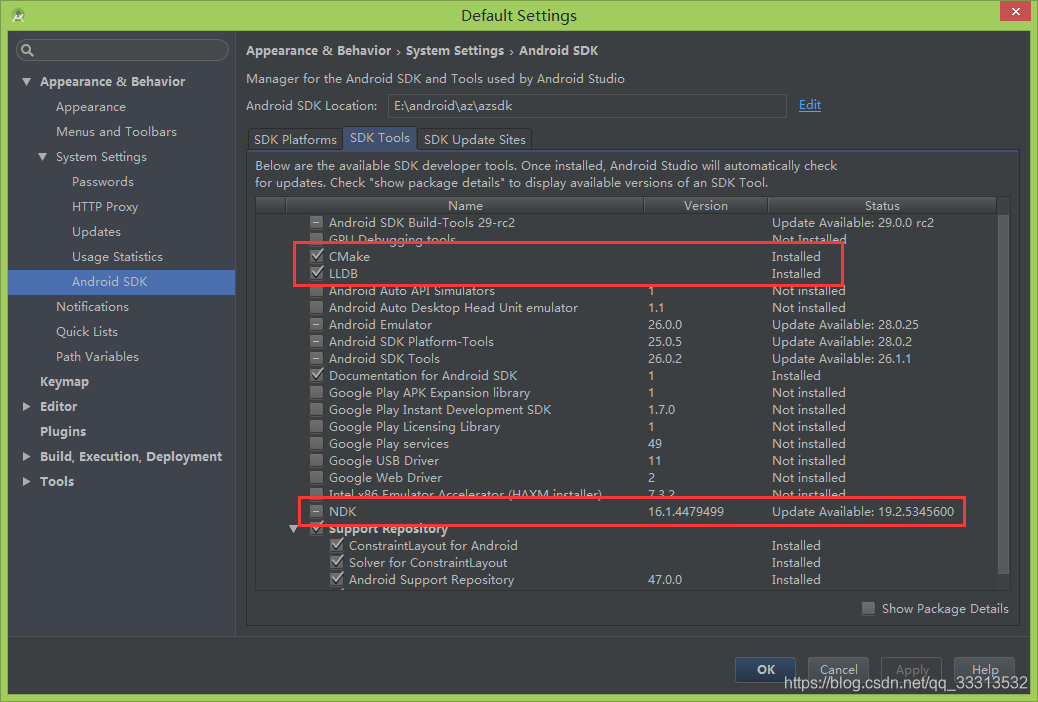Uncheck ConstraintLayout for Android
Image resolution: width=1038 pixels, height=702 pixels.
point(337,545)
